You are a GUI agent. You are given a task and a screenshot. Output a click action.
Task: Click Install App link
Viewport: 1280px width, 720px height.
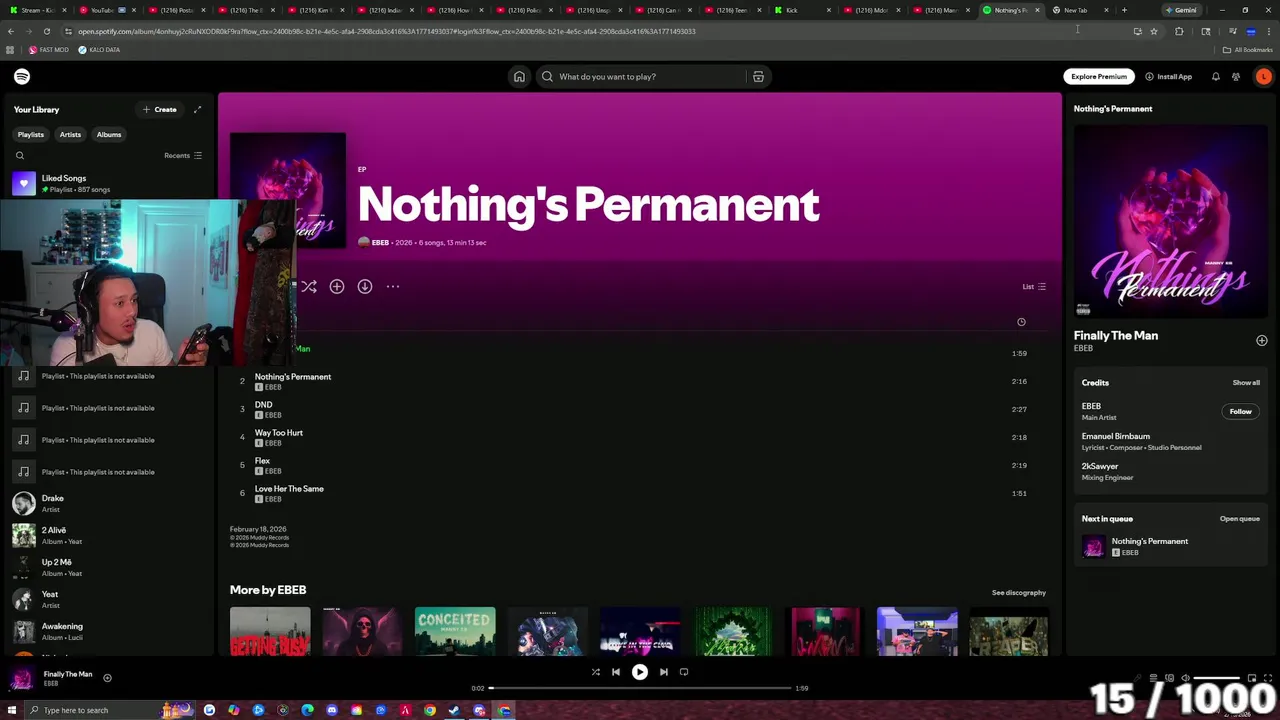(1168, 76)
